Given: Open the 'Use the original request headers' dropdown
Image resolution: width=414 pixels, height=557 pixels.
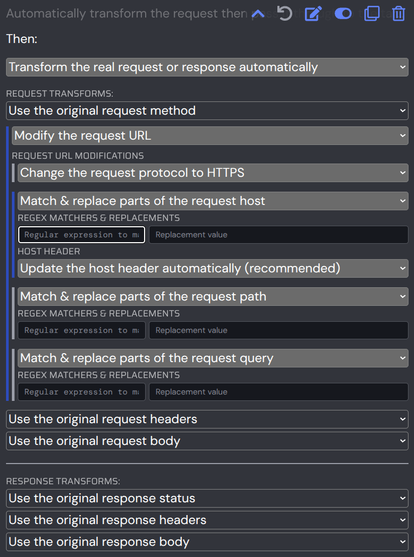Looking at the screenshot, I should [207, 419].
